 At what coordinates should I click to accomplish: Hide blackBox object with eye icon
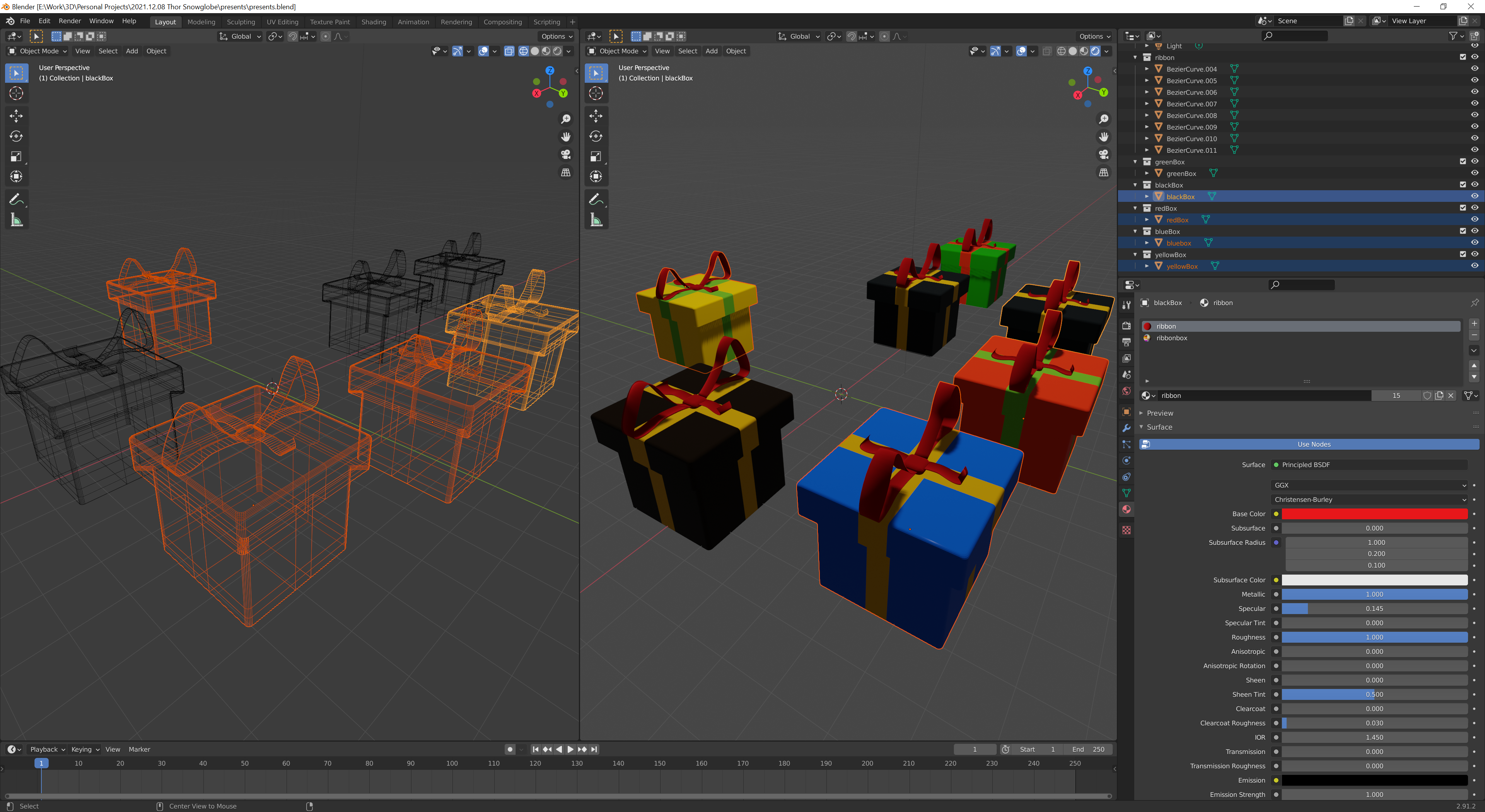(1474, 196)
